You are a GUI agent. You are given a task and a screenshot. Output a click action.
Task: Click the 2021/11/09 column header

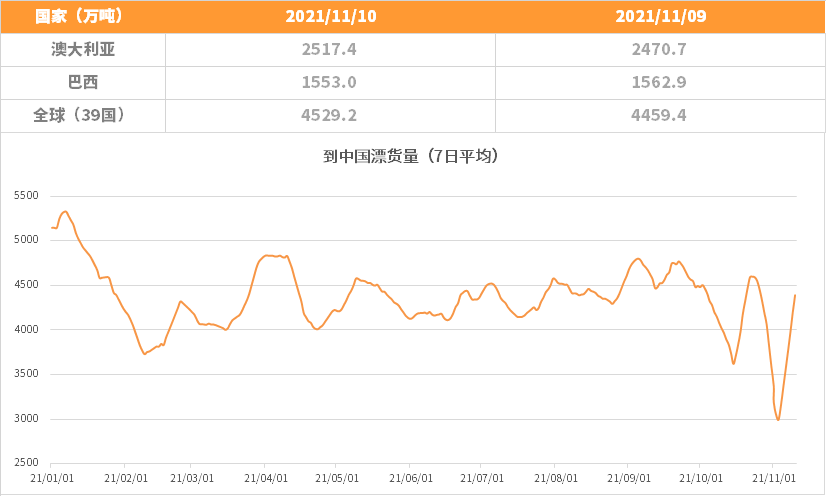point(661,16)
